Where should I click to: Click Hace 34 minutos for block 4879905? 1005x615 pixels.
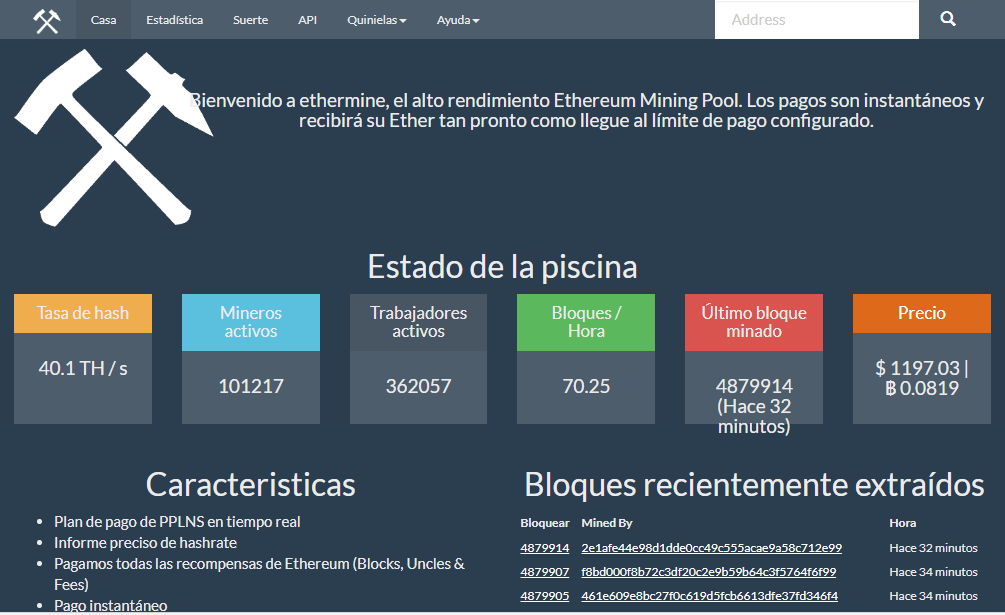tap(933, 596)
